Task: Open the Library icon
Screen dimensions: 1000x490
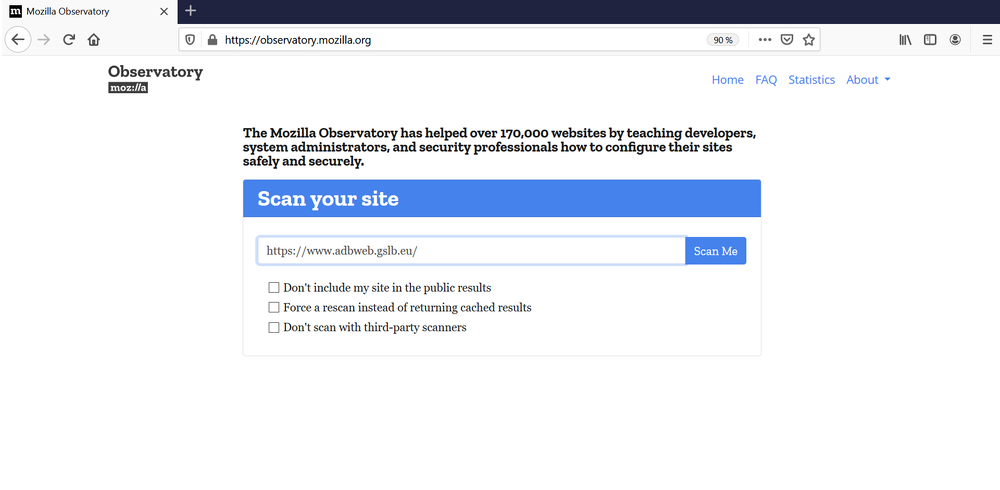Action: pyautogui.click(x=905, y=40)
